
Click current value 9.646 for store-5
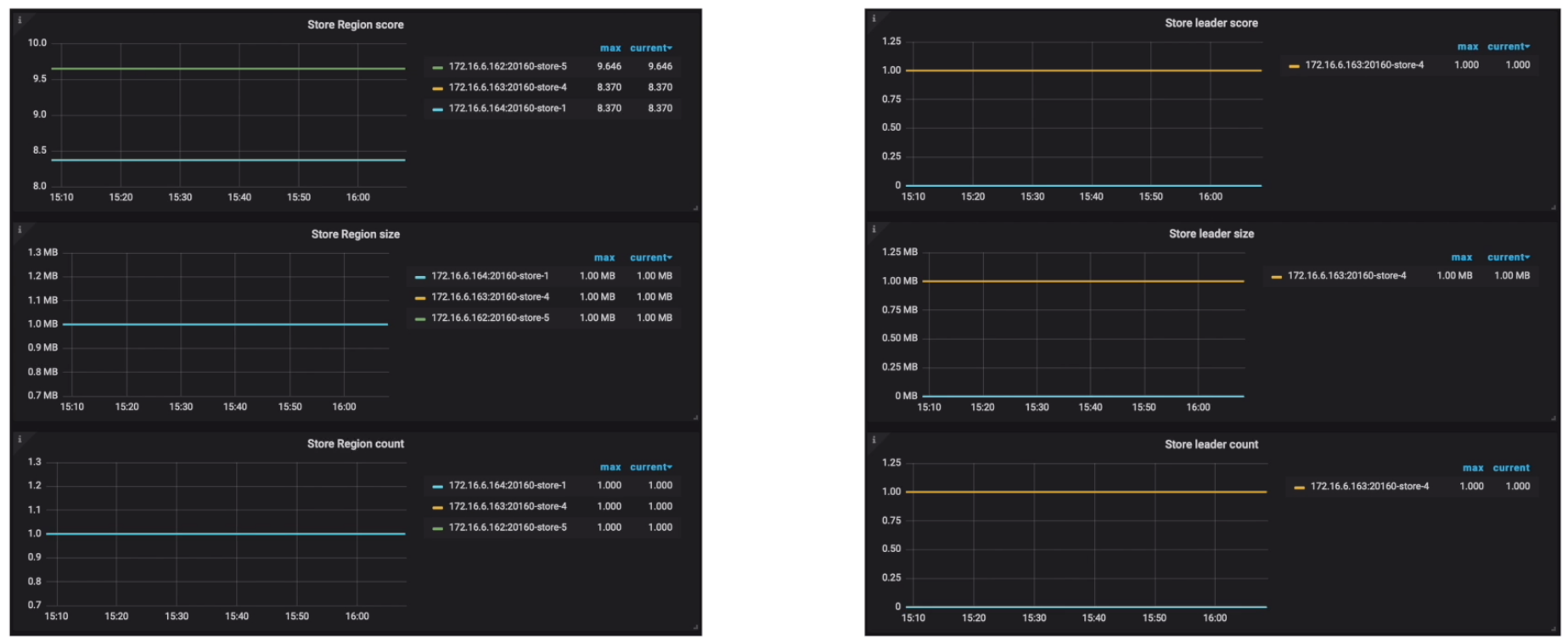[660, 66]
